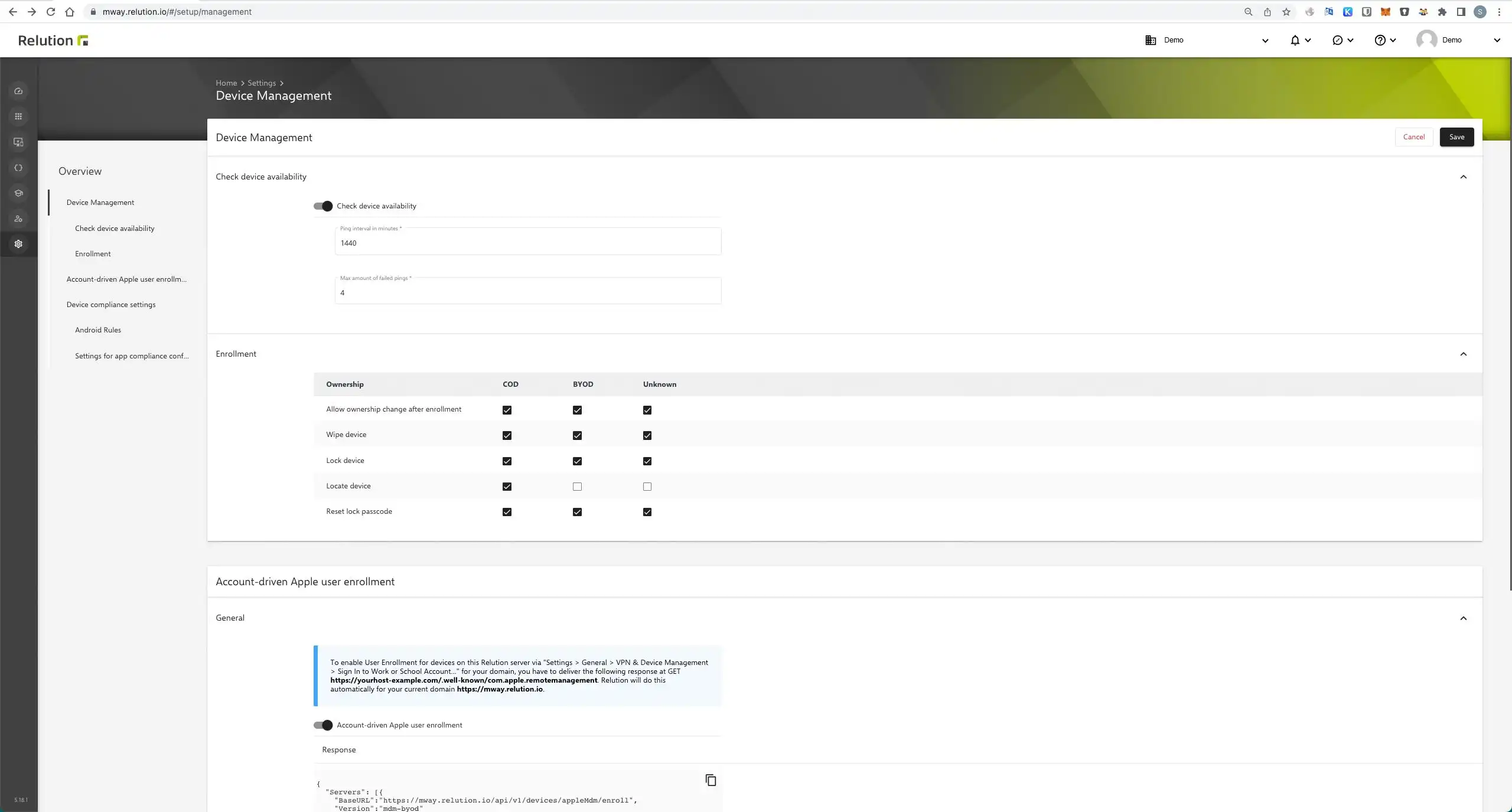Open the Extensions puzzle icon

(1442, 12)
